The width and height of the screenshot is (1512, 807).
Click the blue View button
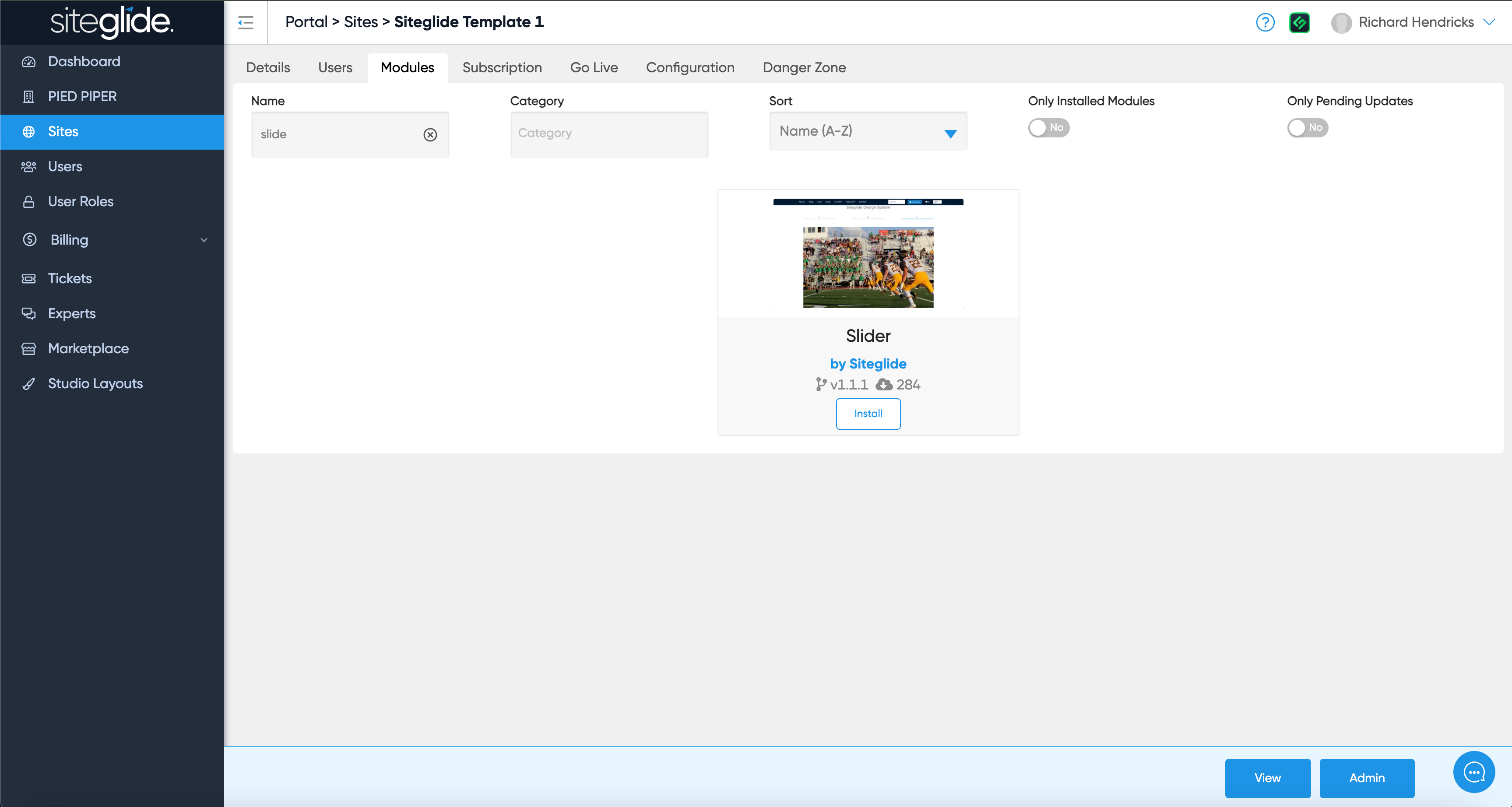click(x=1268, y=778)
